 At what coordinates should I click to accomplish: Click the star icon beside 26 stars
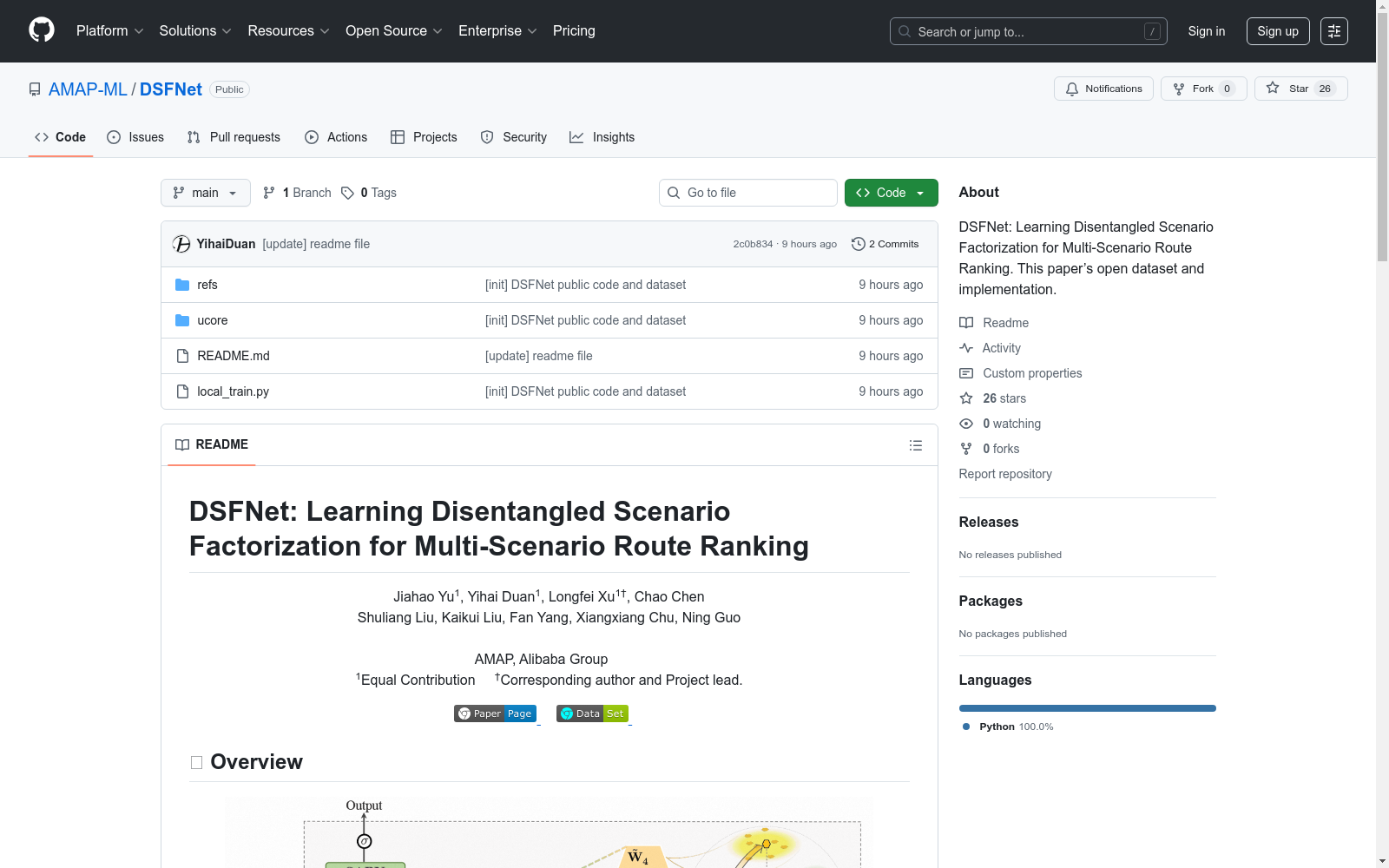point(966,398)
